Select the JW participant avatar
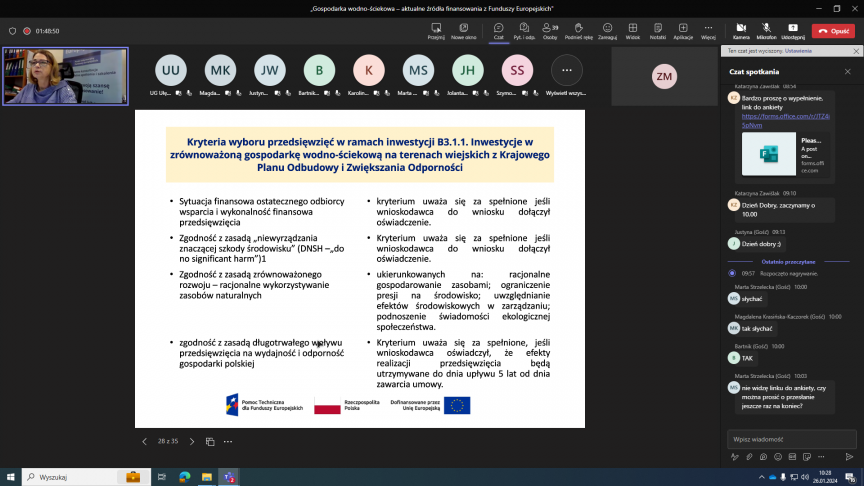The height and width of the screenshot is (486, 864). click(269, 71)
